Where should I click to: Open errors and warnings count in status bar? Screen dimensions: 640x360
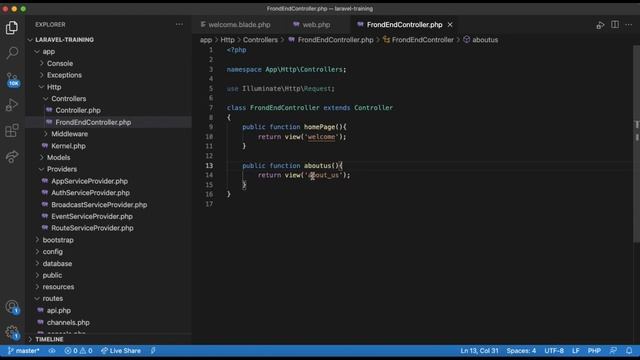click(78, 351)
